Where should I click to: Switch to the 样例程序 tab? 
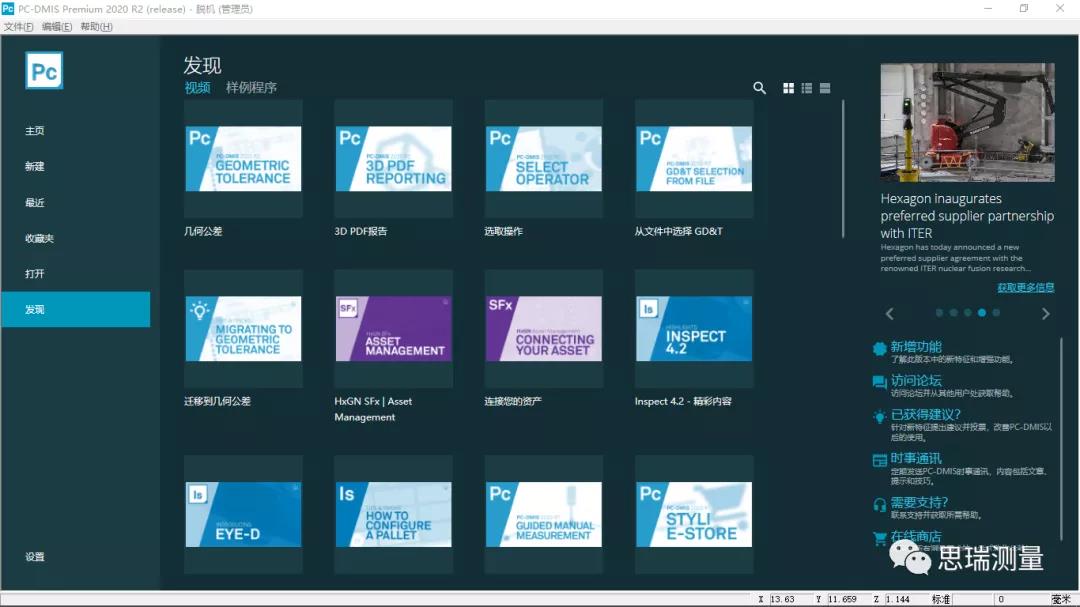[x=251, y=88]
